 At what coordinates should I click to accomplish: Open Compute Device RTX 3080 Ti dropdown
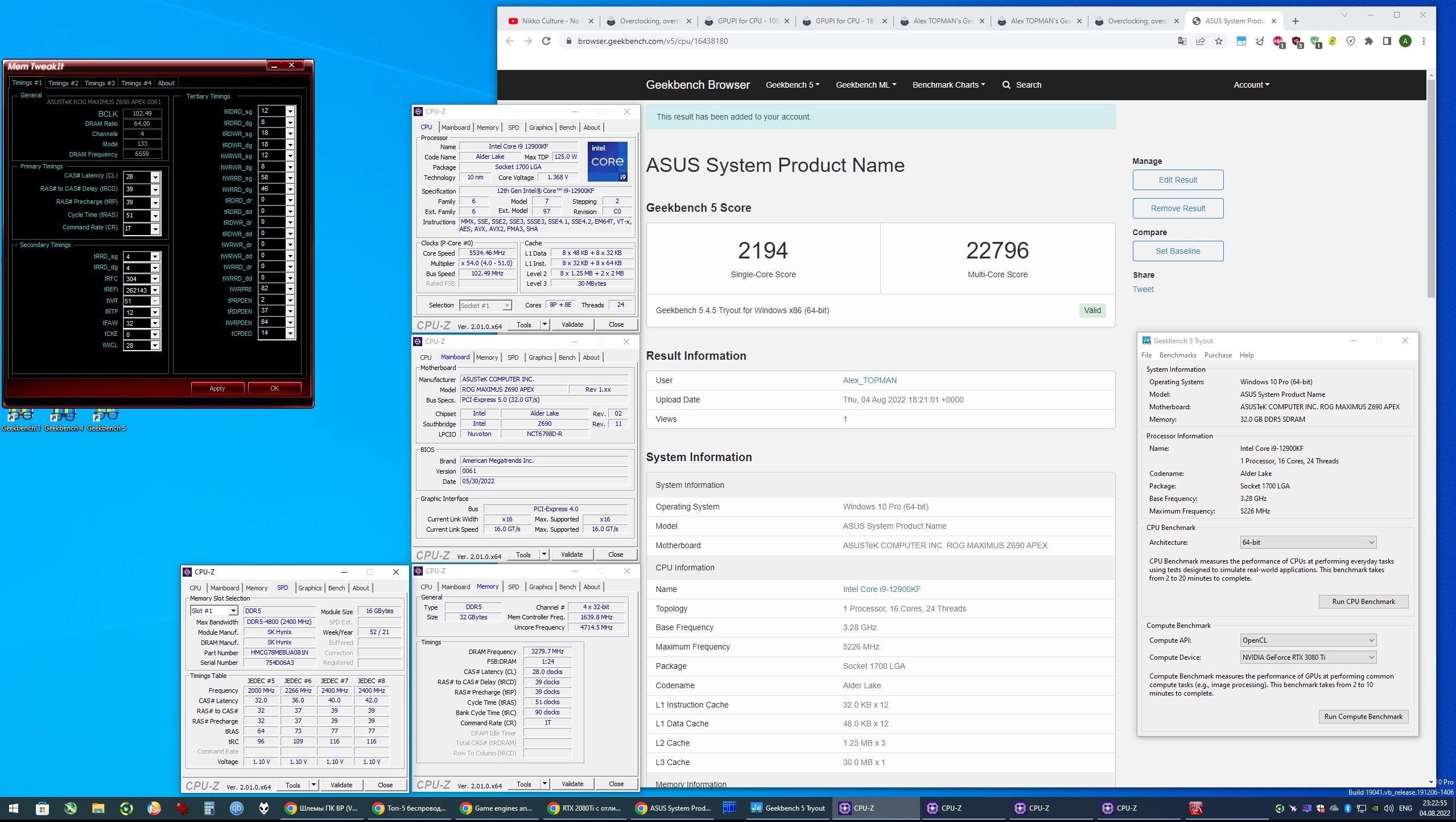(1307, 657)
